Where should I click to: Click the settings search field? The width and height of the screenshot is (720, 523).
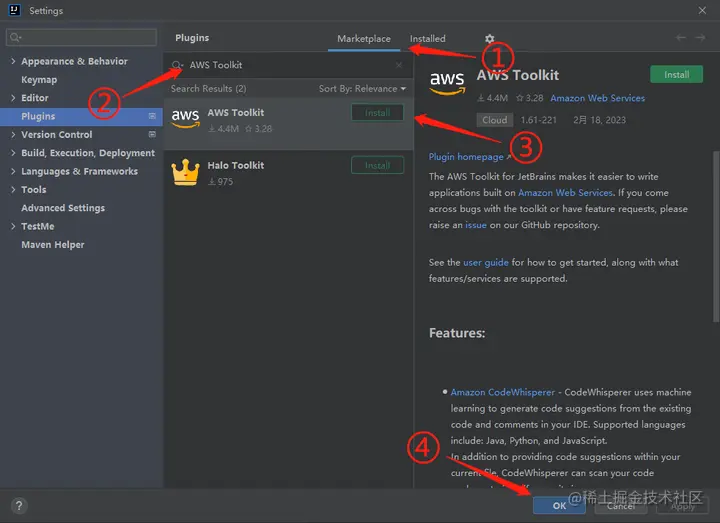pyautogui.click(x=82, y=37)
